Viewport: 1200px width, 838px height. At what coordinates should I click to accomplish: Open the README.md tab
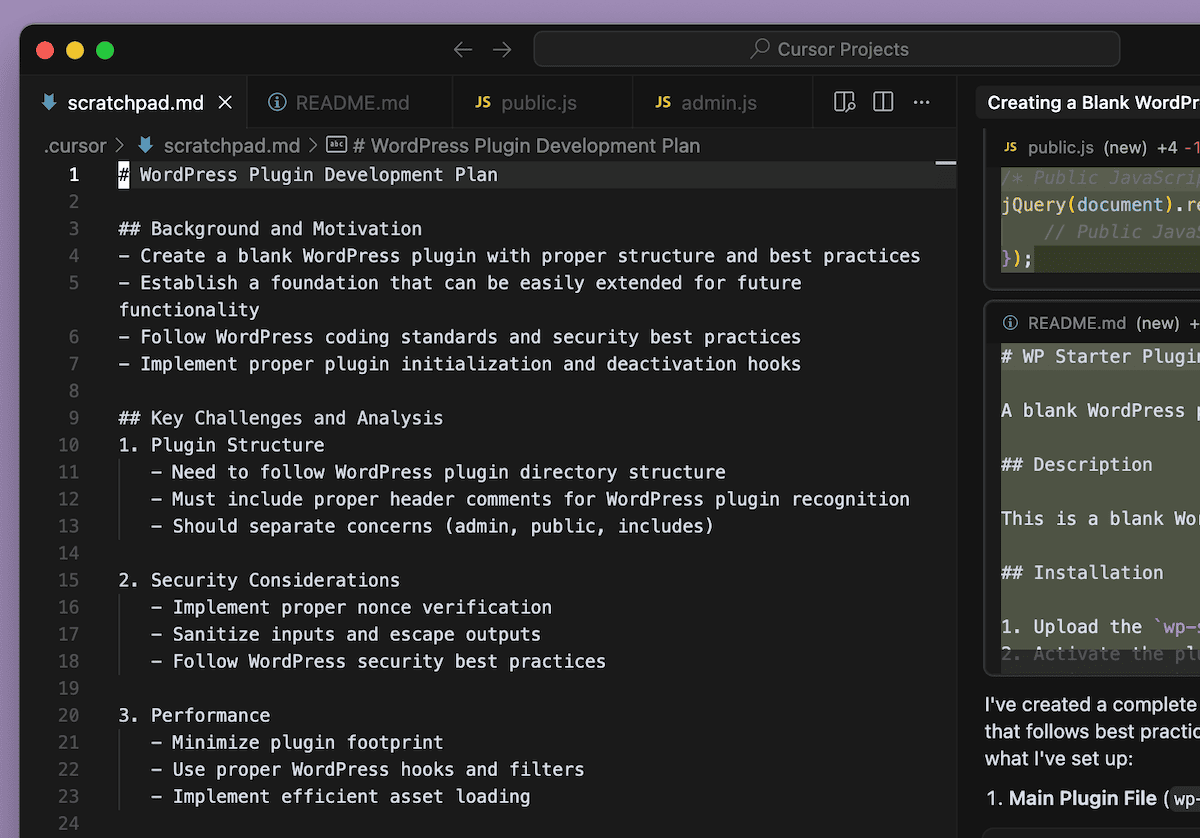coord(352,102)
